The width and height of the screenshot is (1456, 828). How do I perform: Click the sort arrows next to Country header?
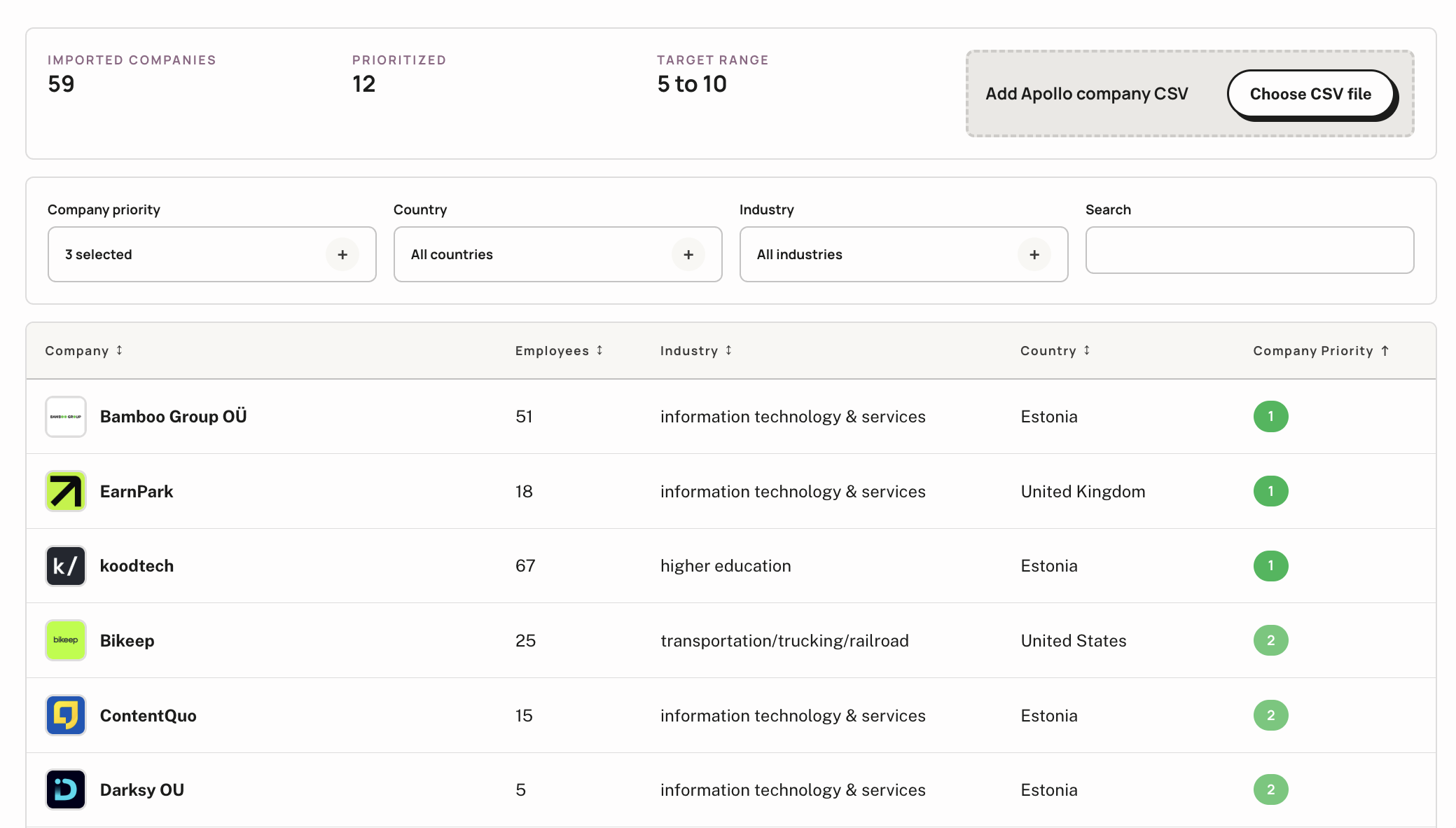[x=1087, y=350]
